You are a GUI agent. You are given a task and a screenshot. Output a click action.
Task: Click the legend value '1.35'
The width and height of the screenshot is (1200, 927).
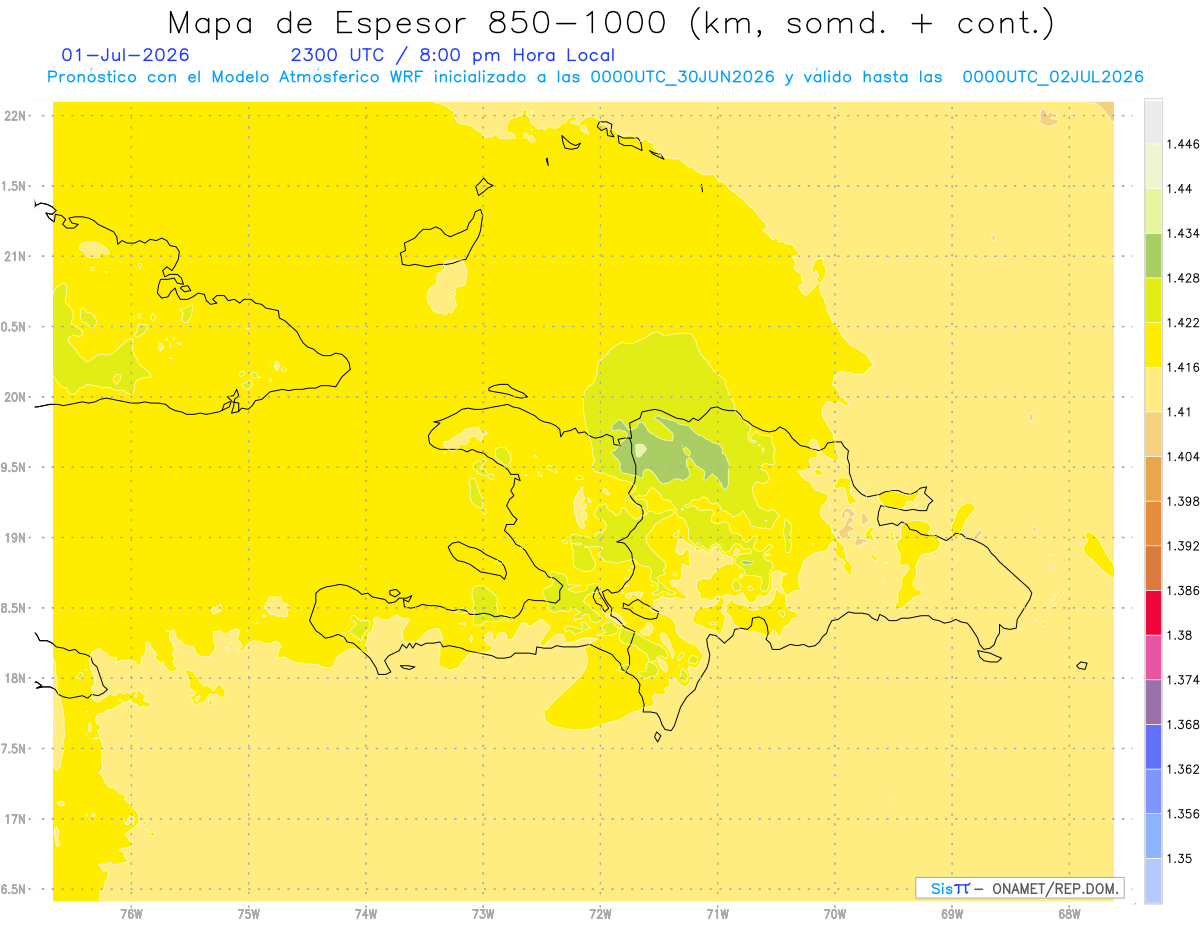(x=1179, y=858)
